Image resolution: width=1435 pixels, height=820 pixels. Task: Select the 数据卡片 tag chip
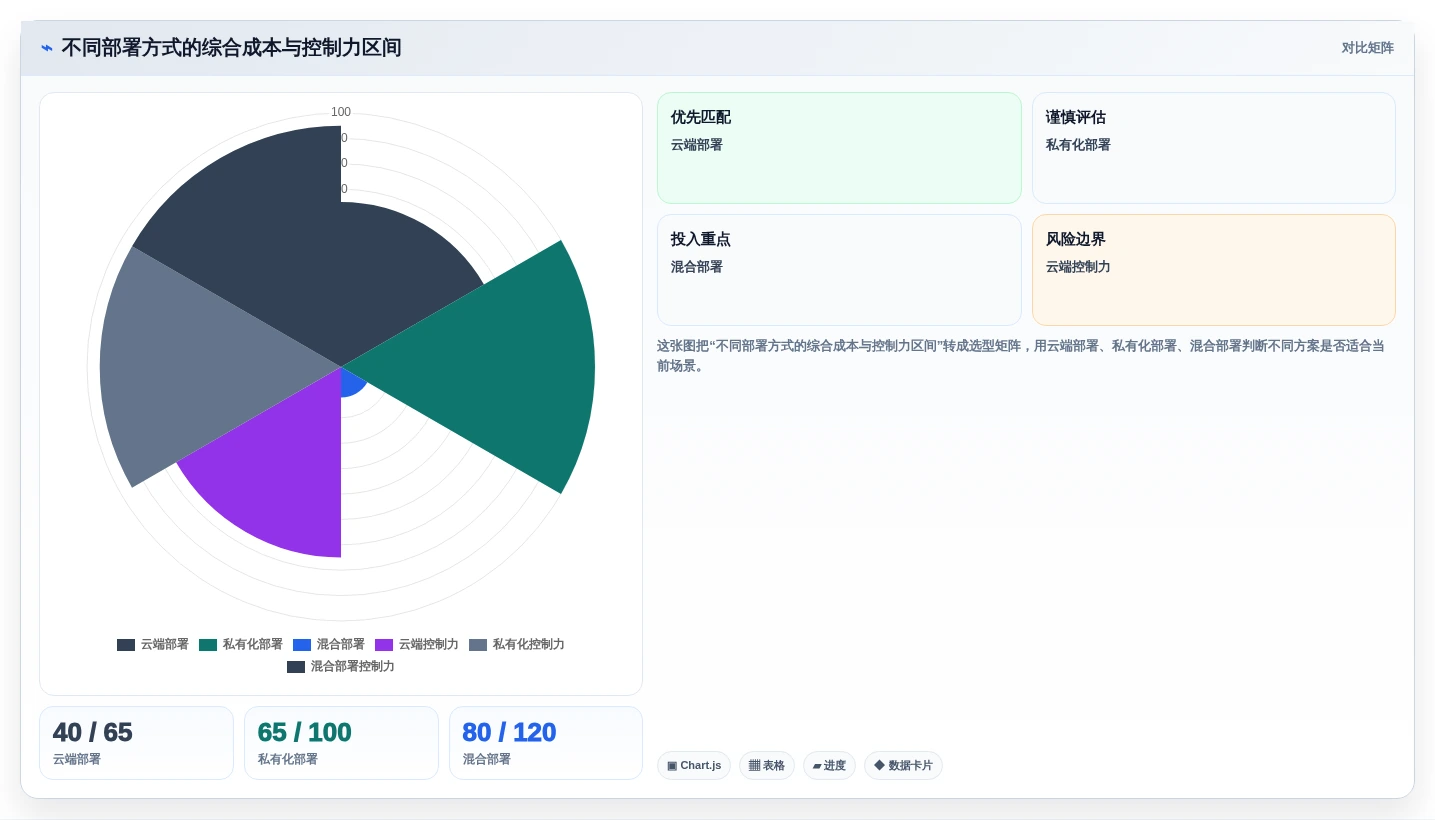[903, 766]
